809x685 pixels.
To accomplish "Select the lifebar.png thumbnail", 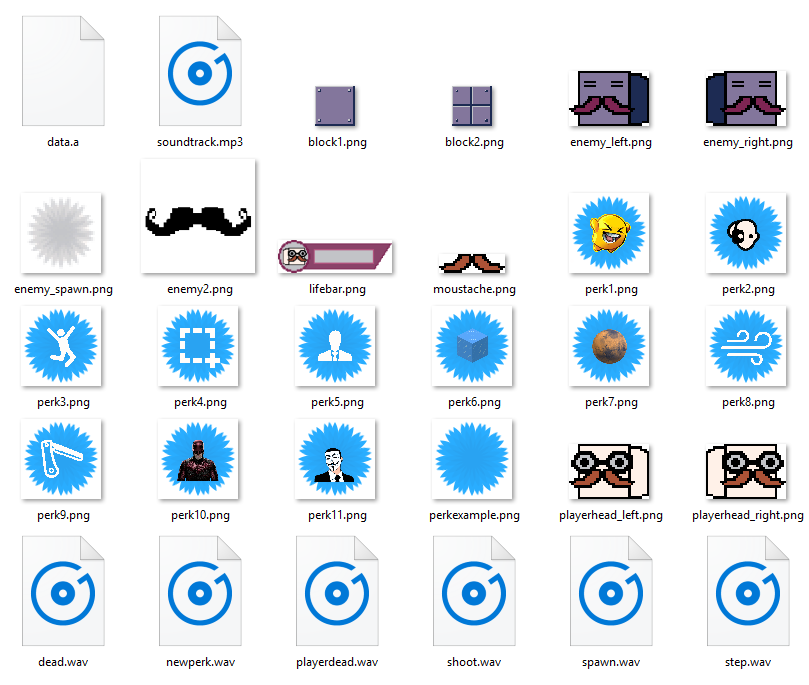I will [335, 256].
